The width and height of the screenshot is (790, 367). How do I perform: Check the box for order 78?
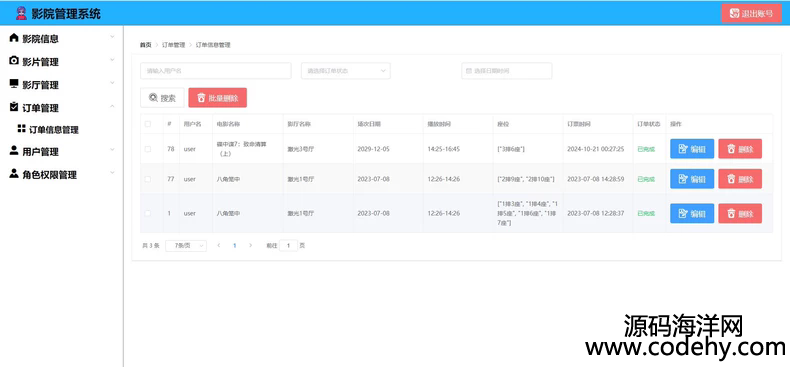[148, 149]
